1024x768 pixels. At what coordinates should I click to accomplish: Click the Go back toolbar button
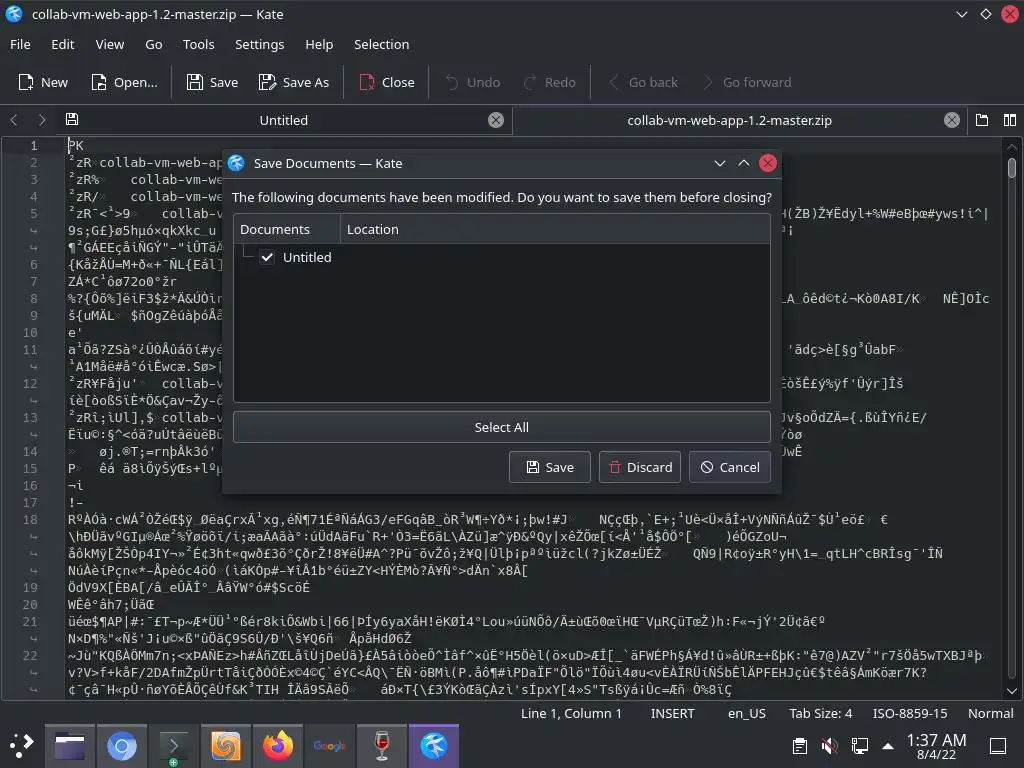[644, 82]
